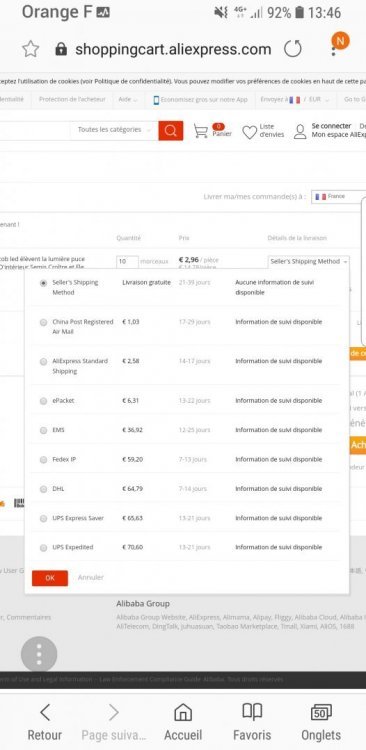Click the € 2,58 shipping price
The image size is (366, 750).
tap(131, 361)
